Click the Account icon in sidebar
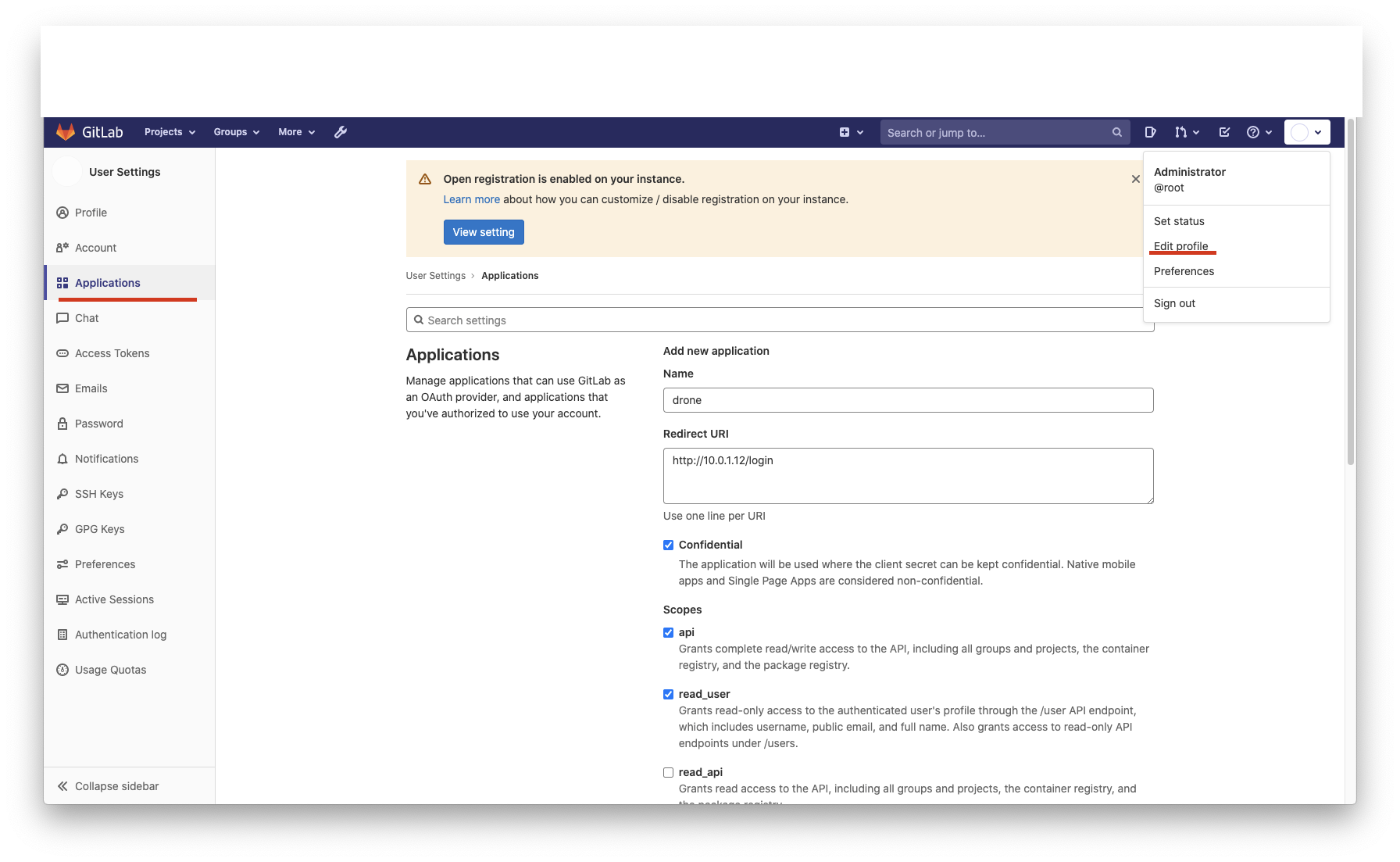The image size is (1400, 862). coord(62,248)
